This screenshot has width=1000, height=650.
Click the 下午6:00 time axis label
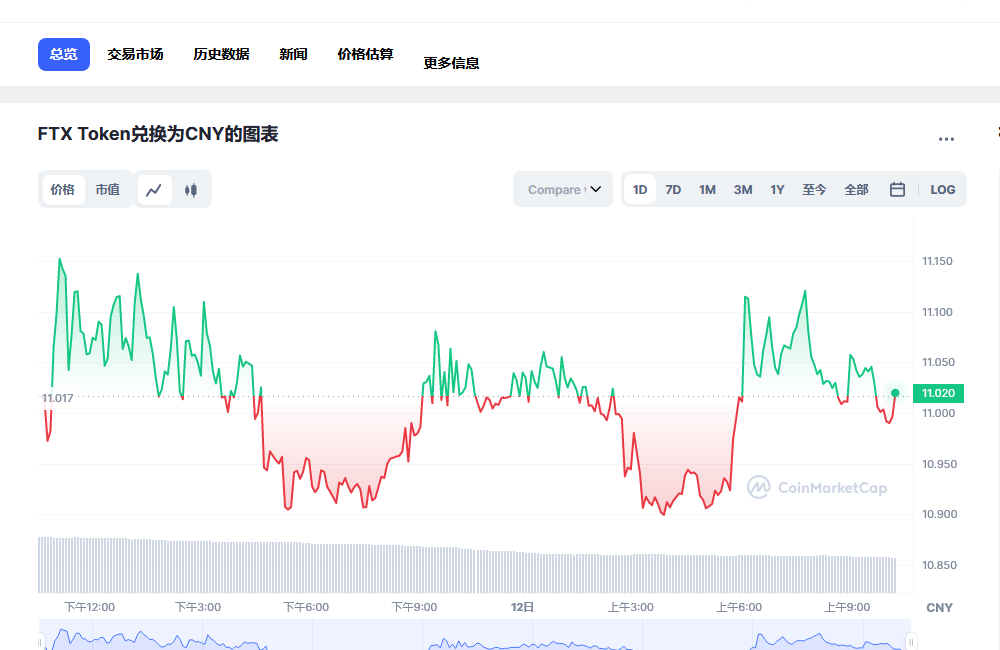(x=306, y=607)
